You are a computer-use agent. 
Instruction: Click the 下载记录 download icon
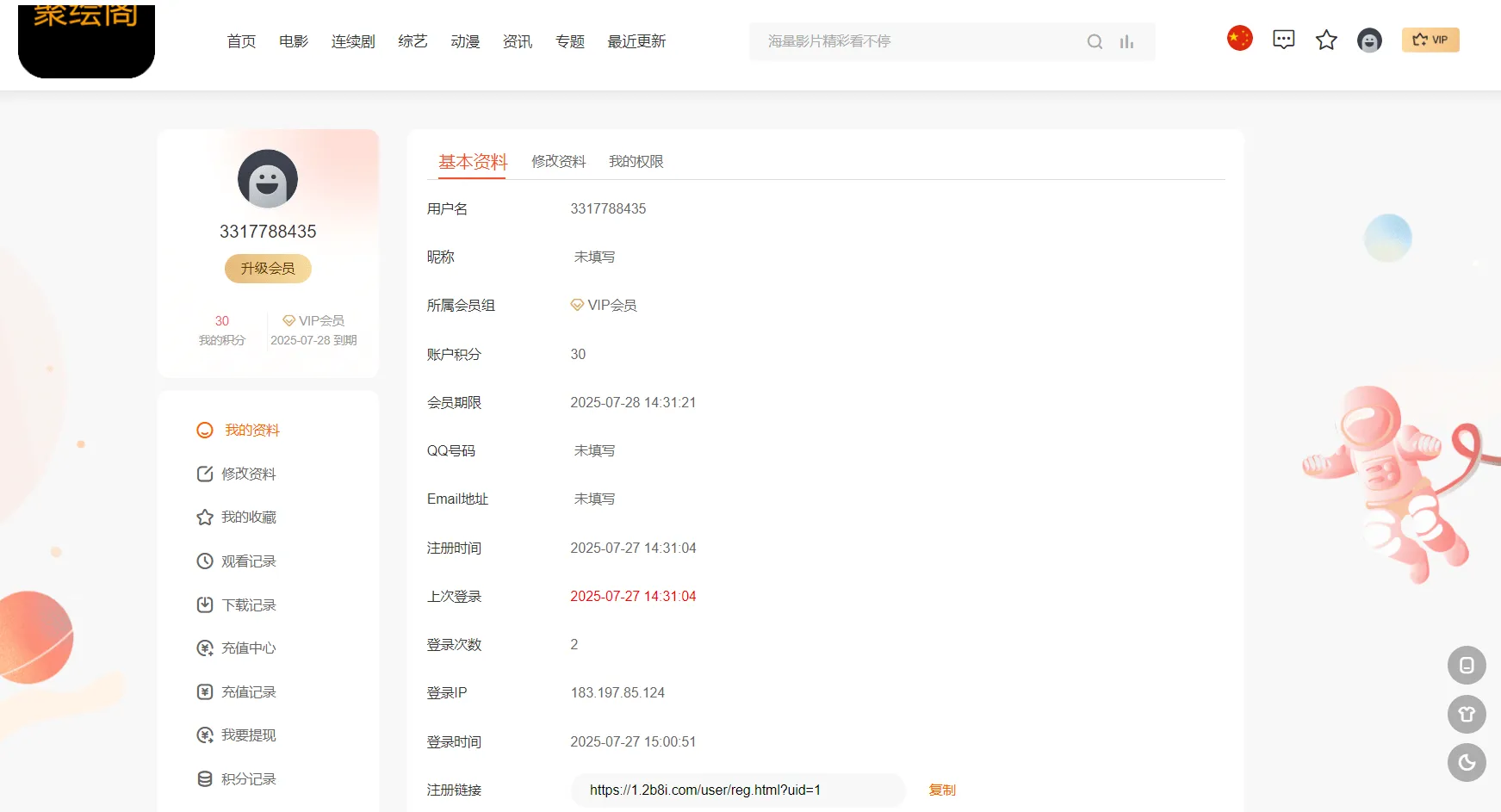(x=204, y=604)
